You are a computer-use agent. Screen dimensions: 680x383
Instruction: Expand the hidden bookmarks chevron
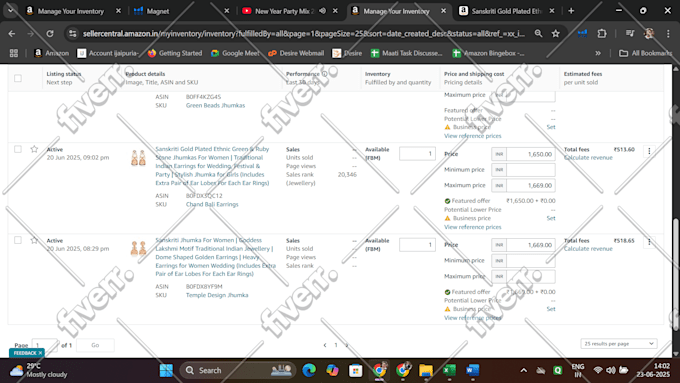(598, 53)
